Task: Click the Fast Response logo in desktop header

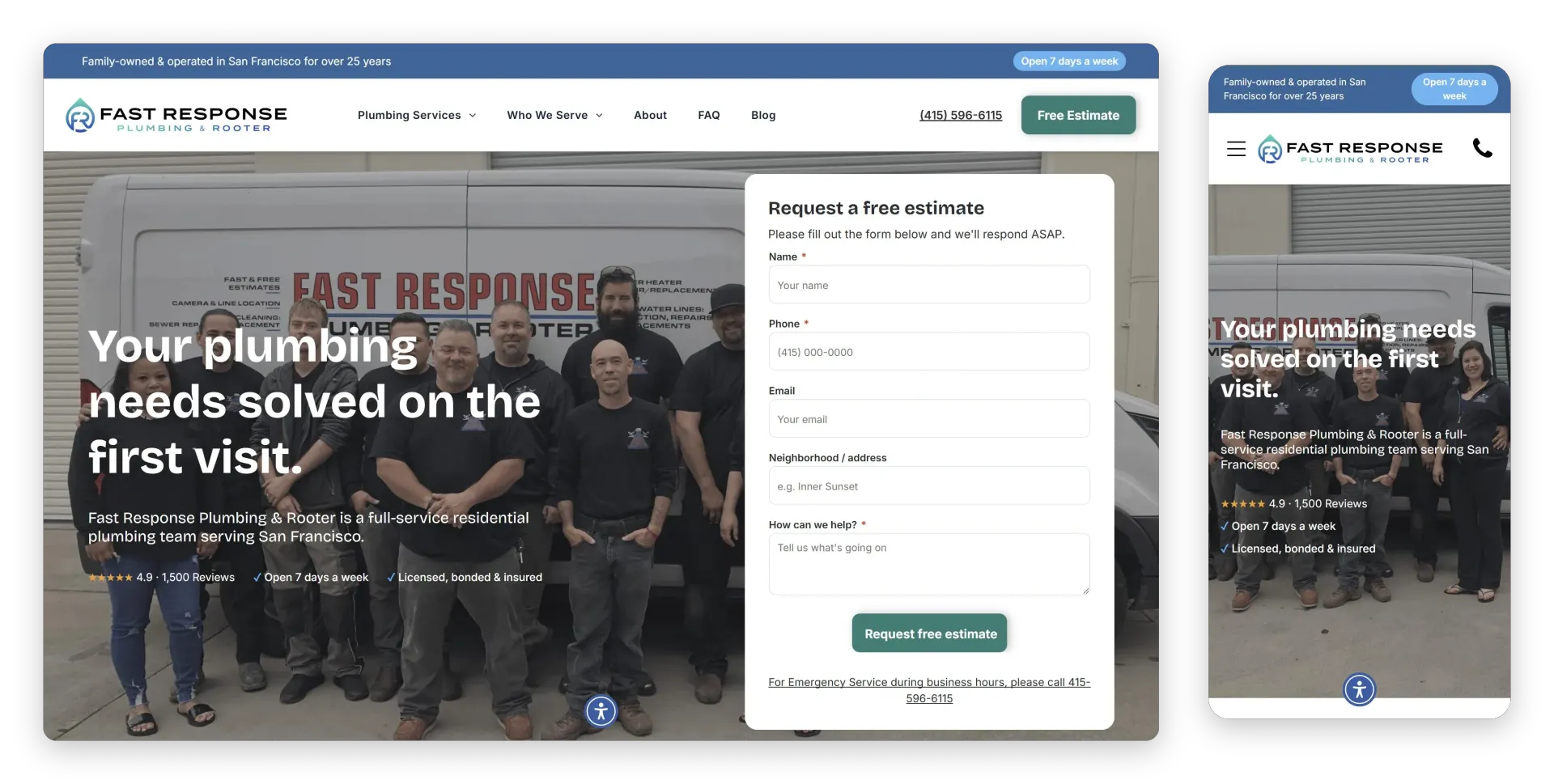Action: 176,116
